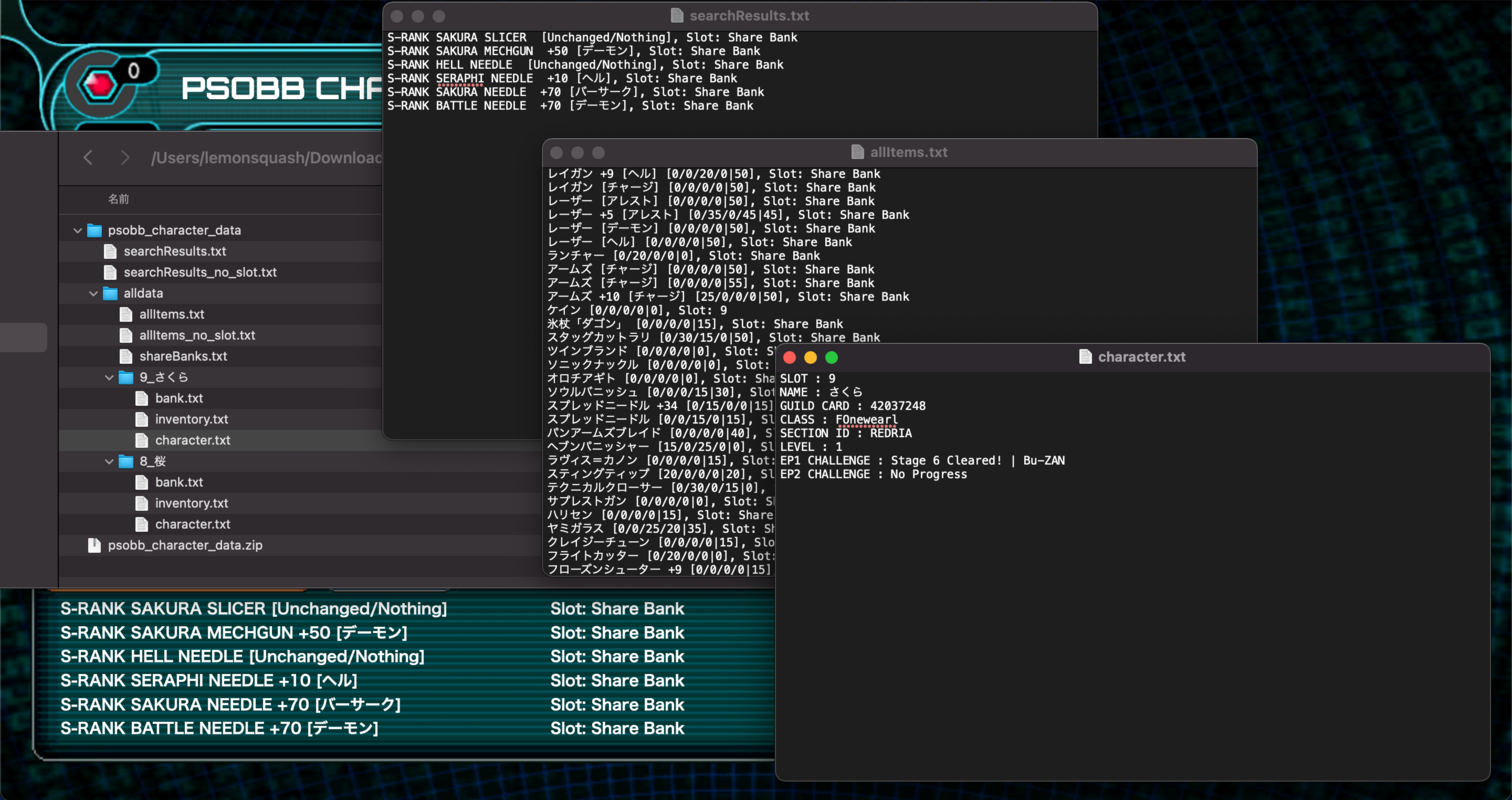
Task: Click the psobb_character_data folder icon
Action: pyautogui.click(x=94, y=230)
